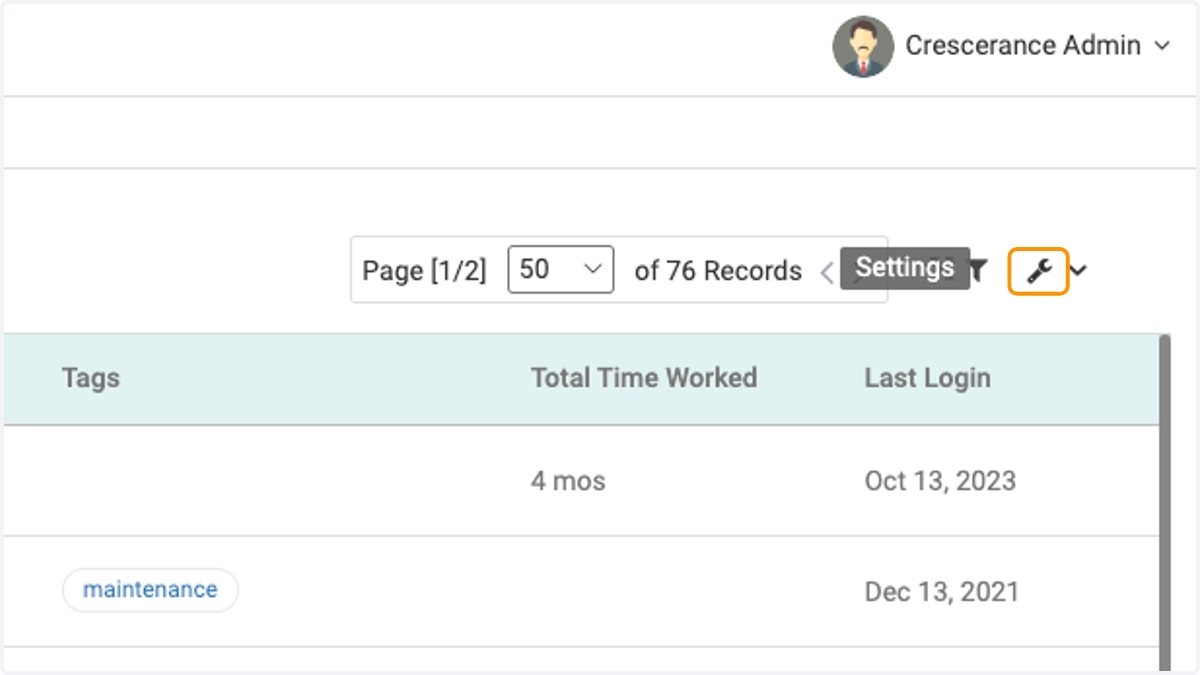Select the 4 mos time worked cell
This screenshot has height=675, width=1200.
(x=568, y=481)
